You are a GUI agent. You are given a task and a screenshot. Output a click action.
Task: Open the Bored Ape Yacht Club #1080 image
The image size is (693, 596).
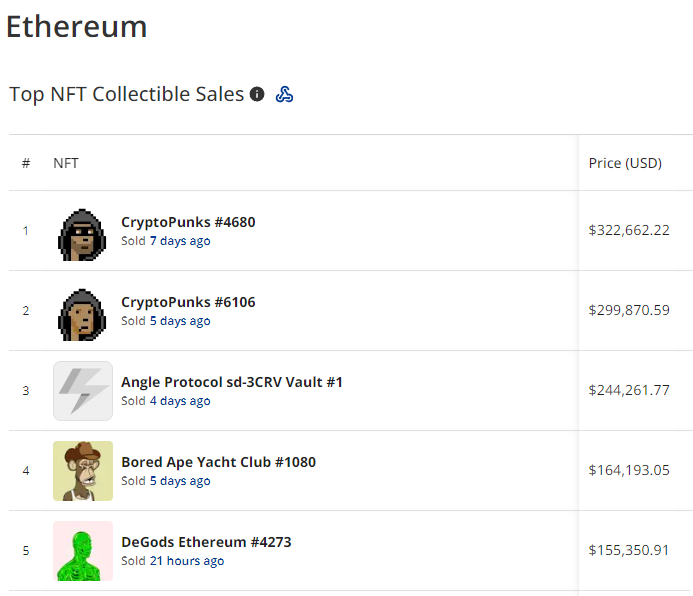click(83, 471)
